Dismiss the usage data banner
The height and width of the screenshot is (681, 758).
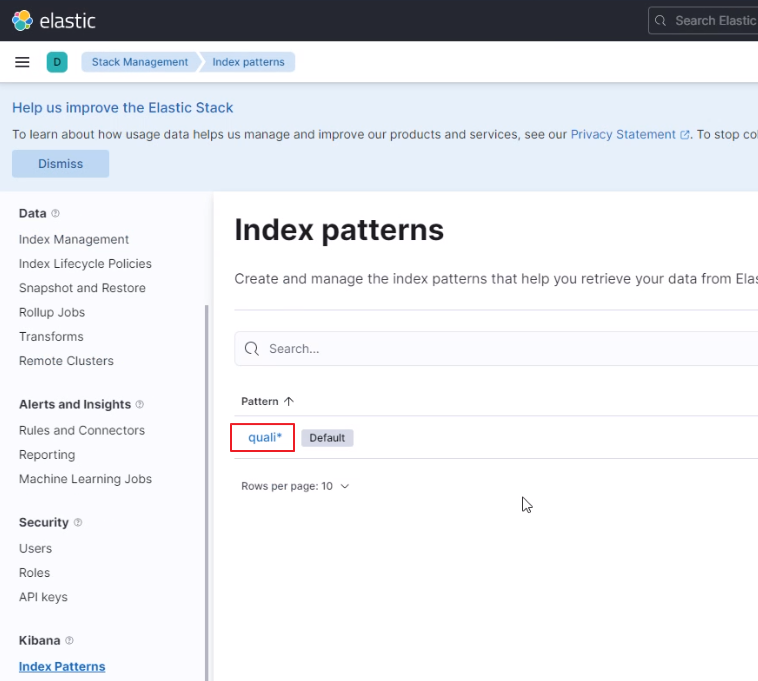tap(60, 163)
